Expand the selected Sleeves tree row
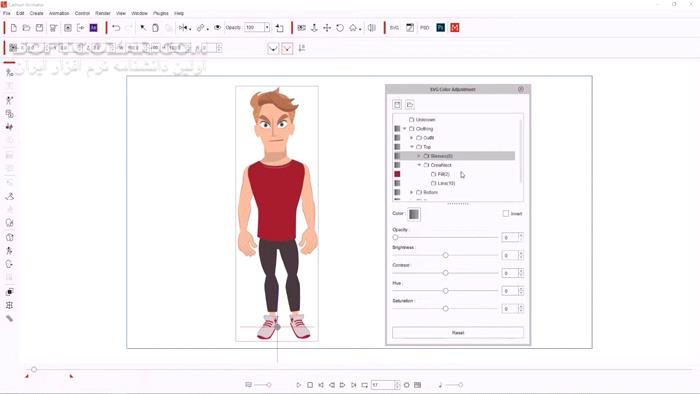Image resolution: width=700 pixels, height=394 pixels. click(419, 156)
